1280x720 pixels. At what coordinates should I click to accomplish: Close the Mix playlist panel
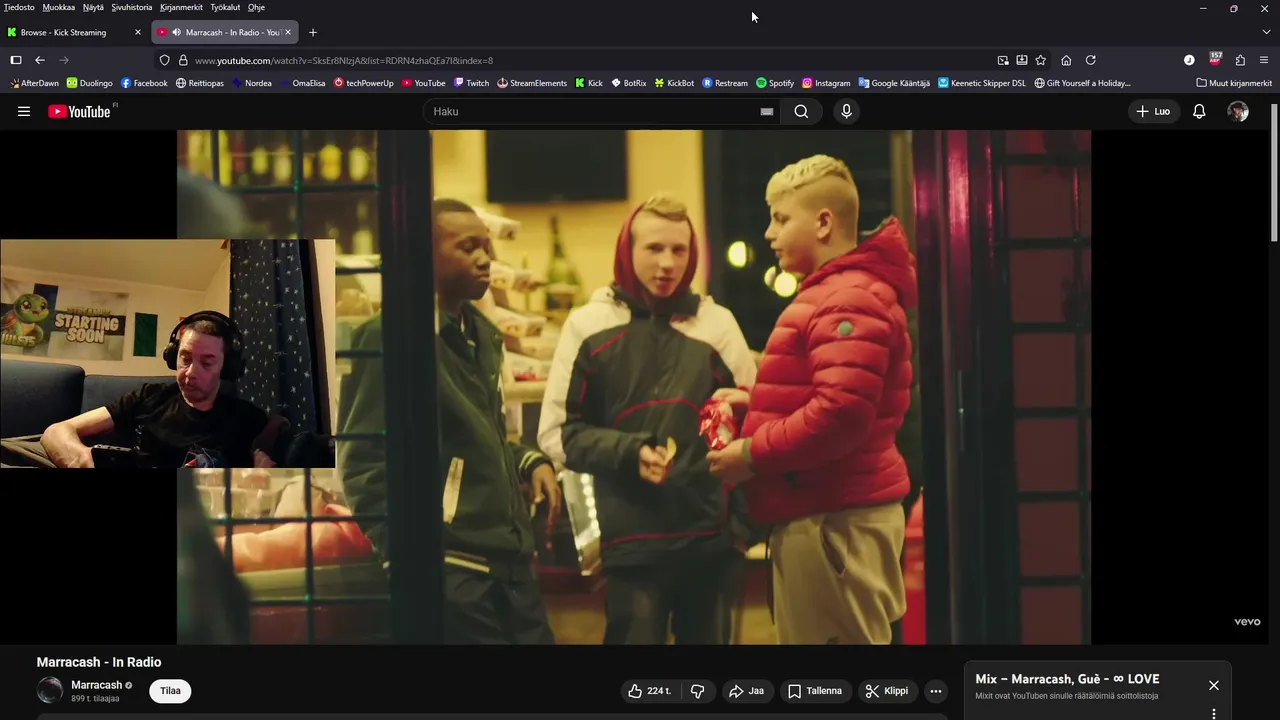tap(1213, 685)
